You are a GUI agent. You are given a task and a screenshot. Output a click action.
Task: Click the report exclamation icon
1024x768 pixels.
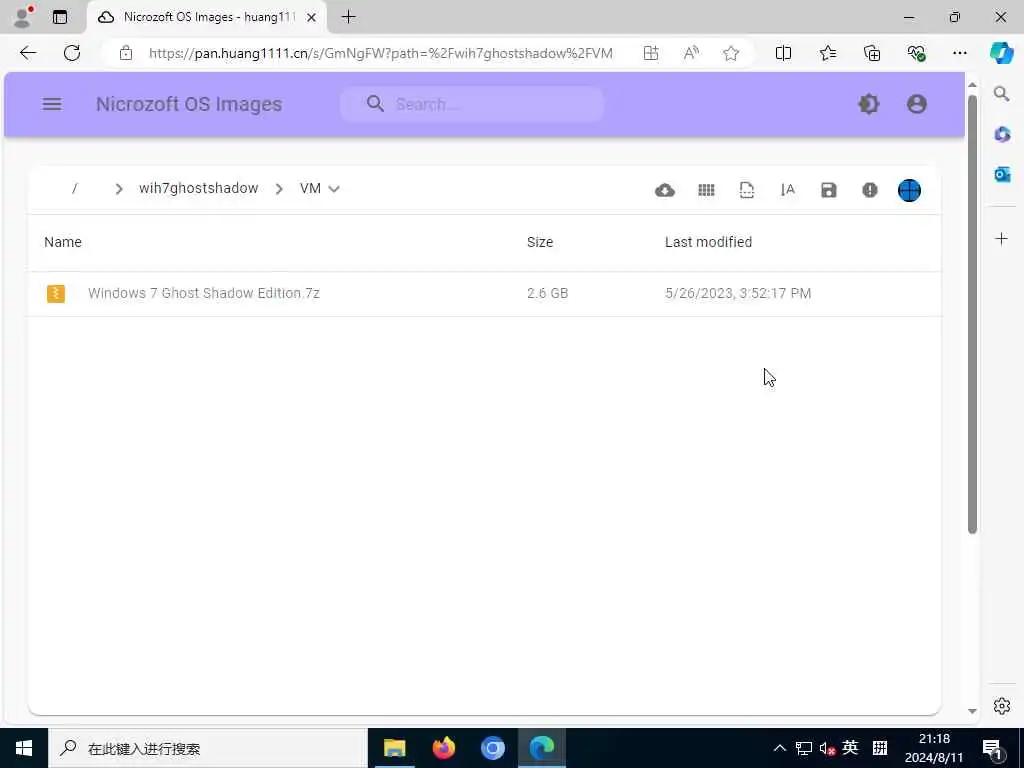tap(870, 190)
